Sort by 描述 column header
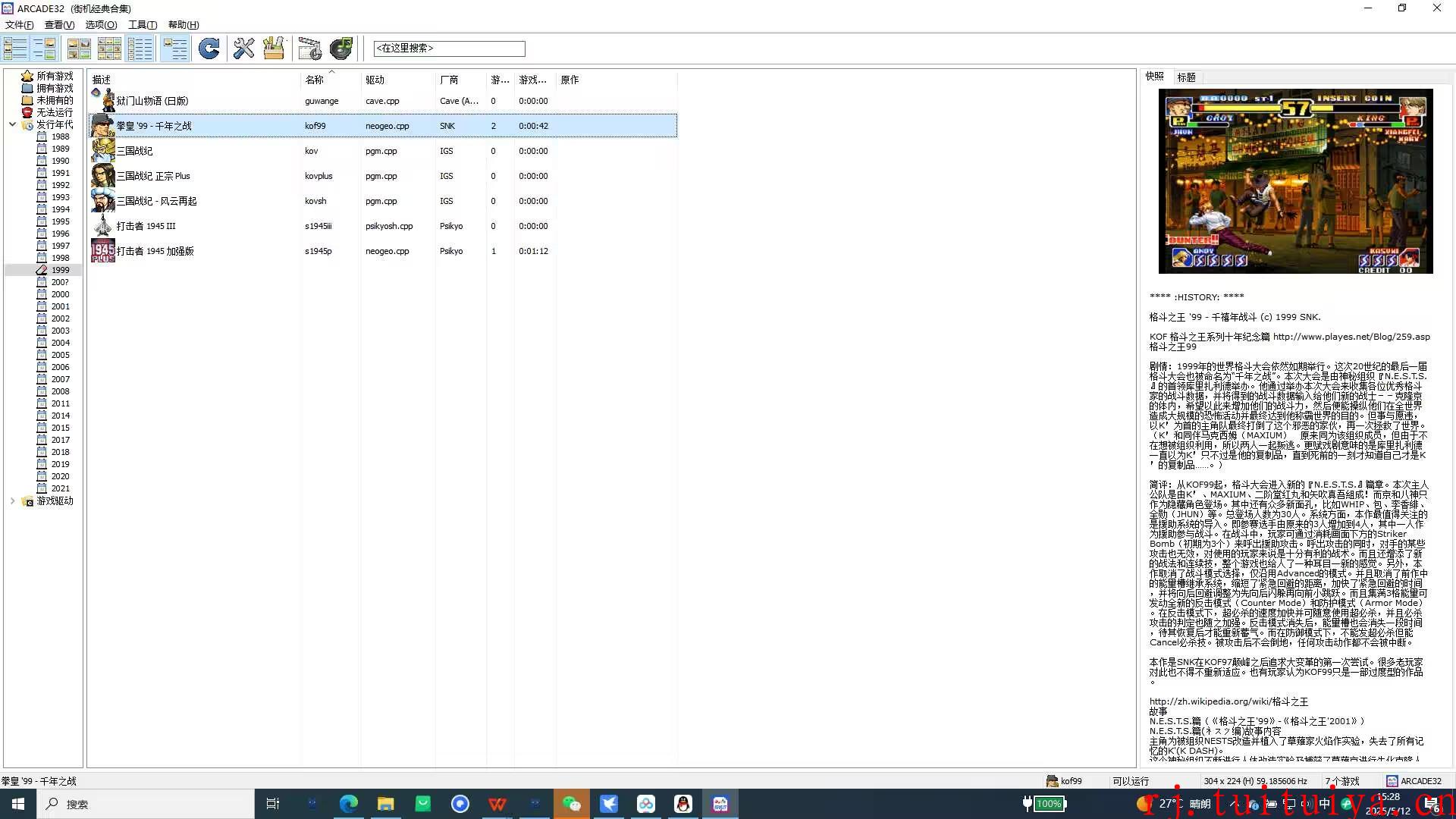Image resolution: width=1456 pixels, height=819 pixels. click(194, 80)
